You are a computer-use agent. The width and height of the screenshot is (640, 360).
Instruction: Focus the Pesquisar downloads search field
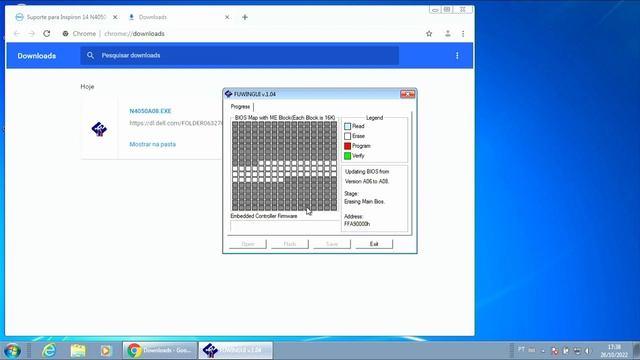239,55
